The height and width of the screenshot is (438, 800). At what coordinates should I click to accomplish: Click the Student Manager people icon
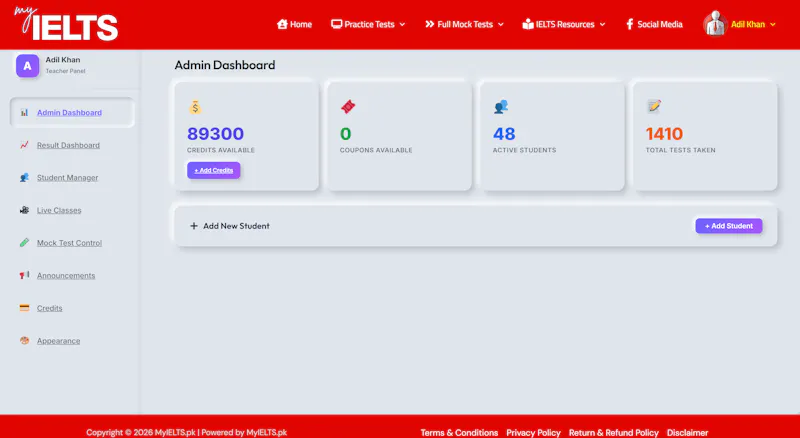(24, 178)
